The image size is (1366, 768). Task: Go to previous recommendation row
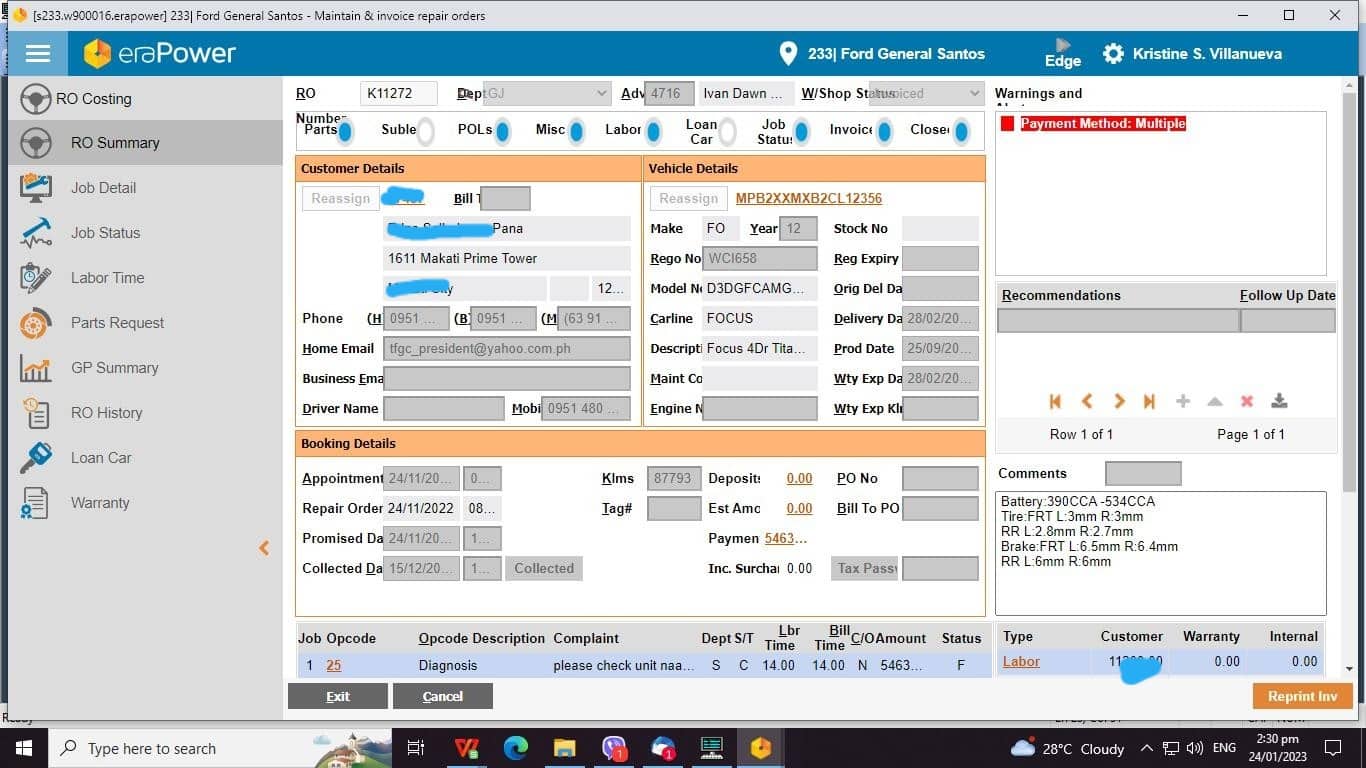point(1087,401)
